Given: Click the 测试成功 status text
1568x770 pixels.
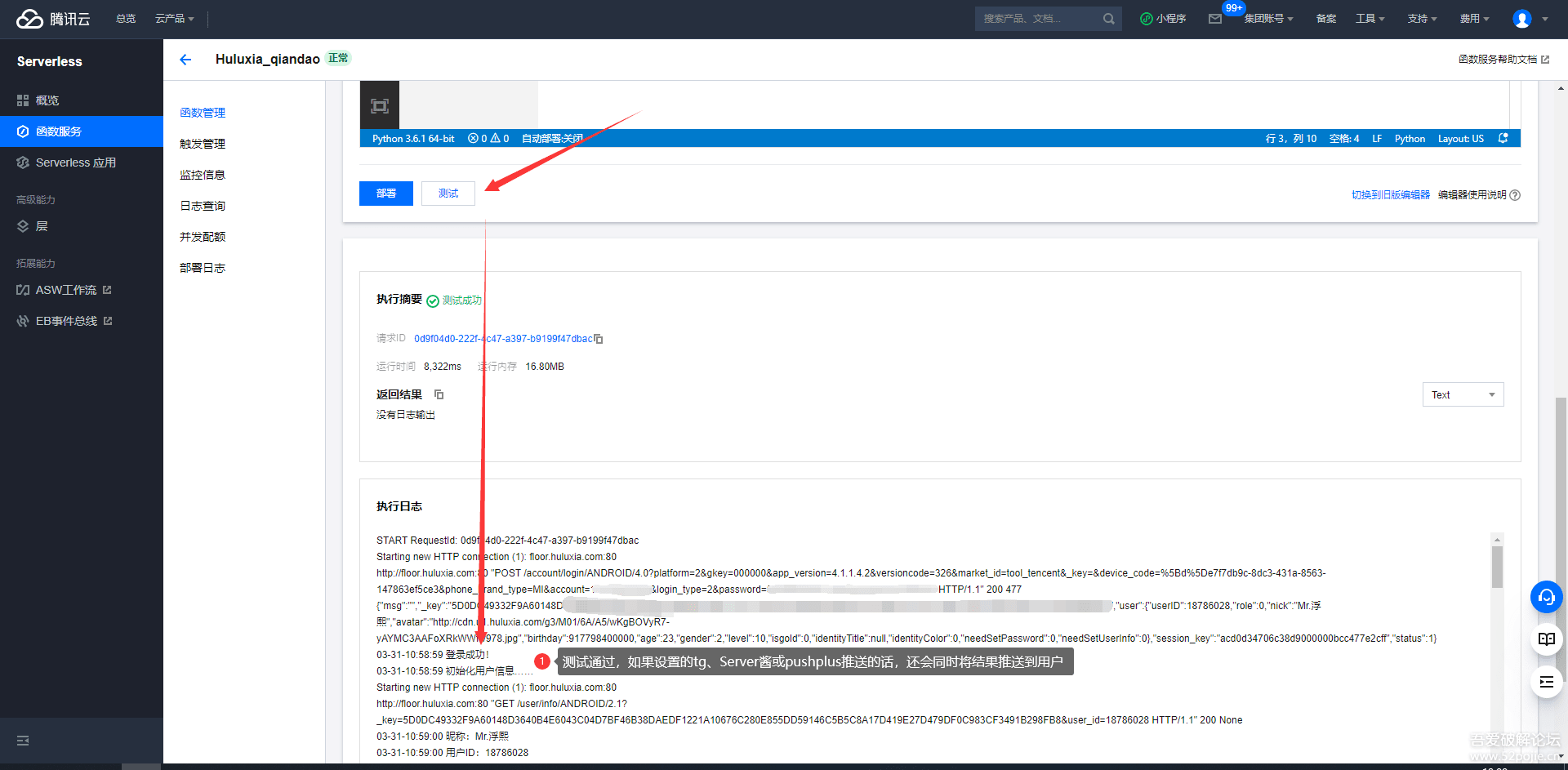Looking at the screenshot, I should (462, 300).
